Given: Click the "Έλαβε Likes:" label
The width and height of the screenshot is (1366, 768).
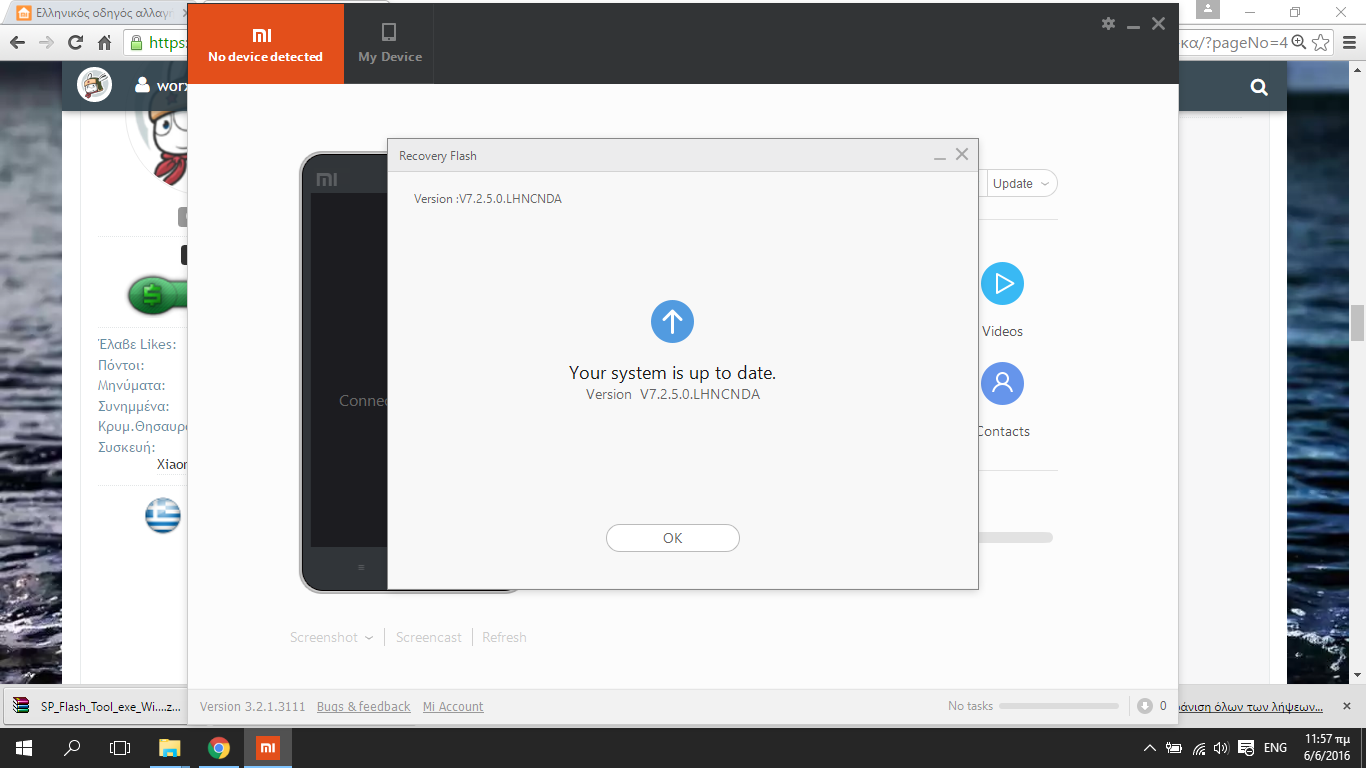Looking at the screenshot, I should [137, 344].
